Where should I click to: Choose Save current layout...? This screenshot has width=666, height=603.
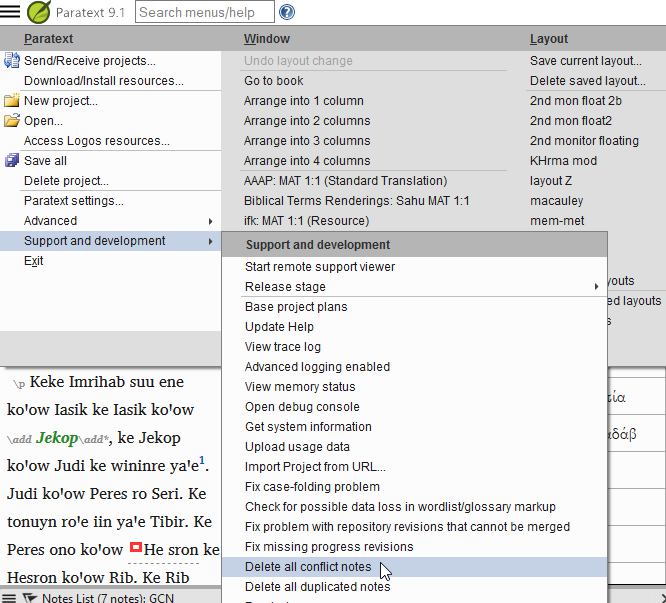pos(585,61)
